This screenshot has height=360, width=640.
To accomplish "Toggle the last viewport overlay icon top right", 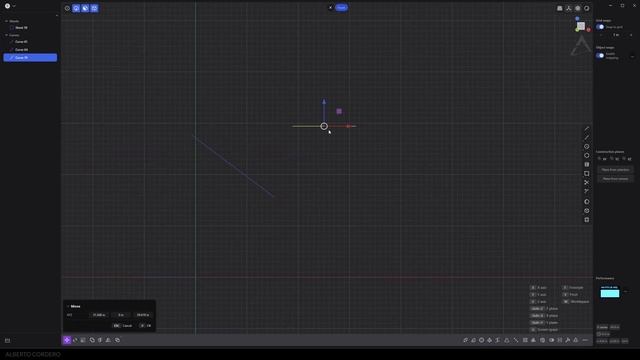I will 587,8.
